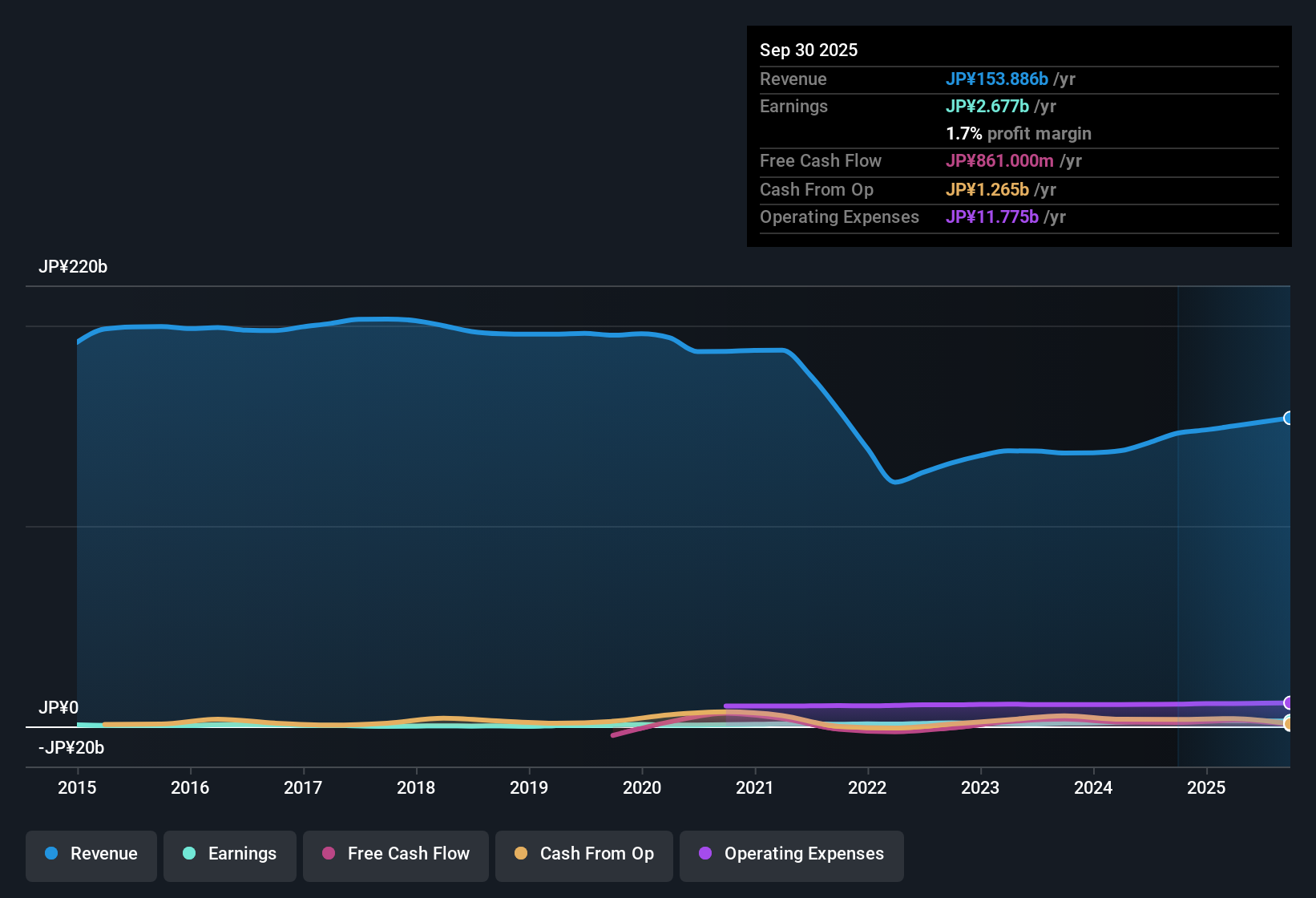Screen dimensions: 1316x898
Task: Select the 2020 label on the timeline axis
Action: 642,788
